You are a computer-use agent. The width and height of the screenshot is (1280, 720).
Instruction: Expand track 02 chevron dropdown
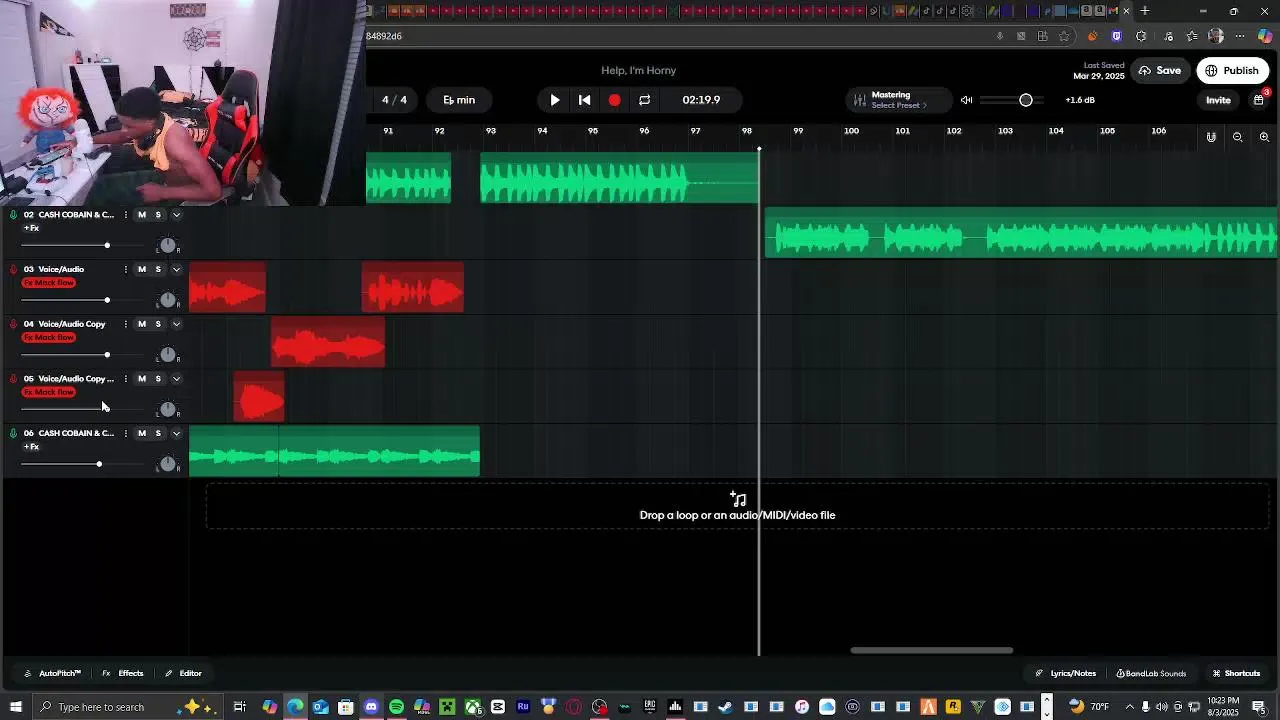coord(176,215)
